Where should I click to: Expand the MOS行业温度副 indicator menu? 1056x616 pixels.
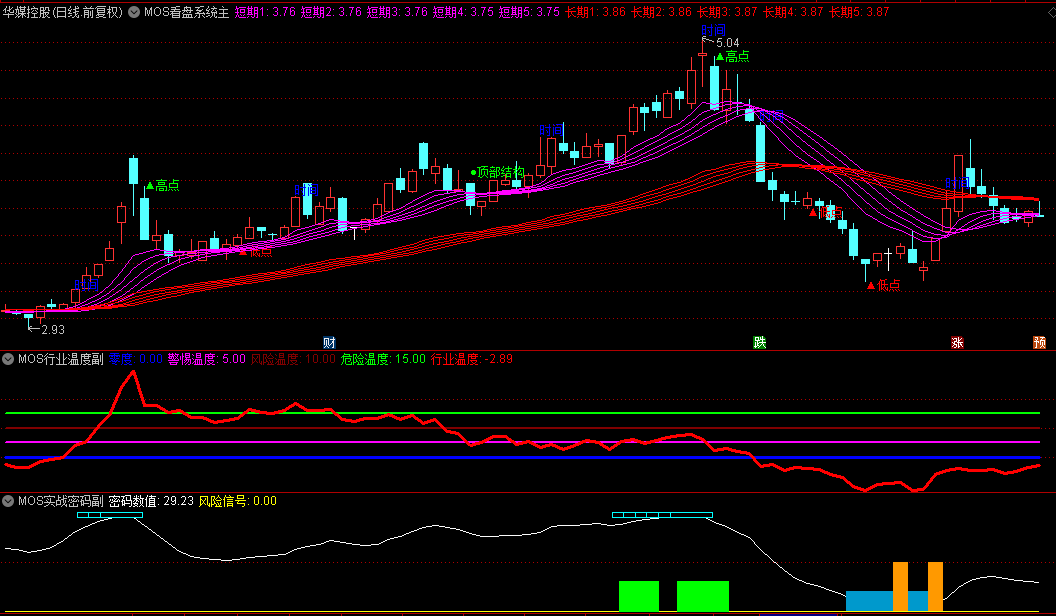tap(9, 358)
